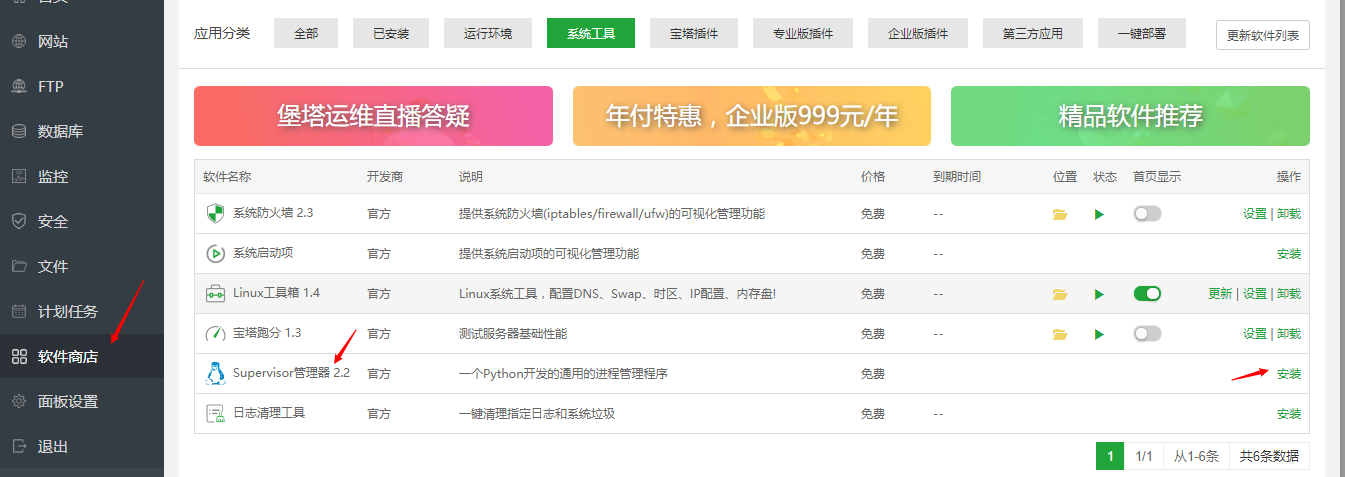Click the 文件 folder icon in sidebar

[19, 267]
